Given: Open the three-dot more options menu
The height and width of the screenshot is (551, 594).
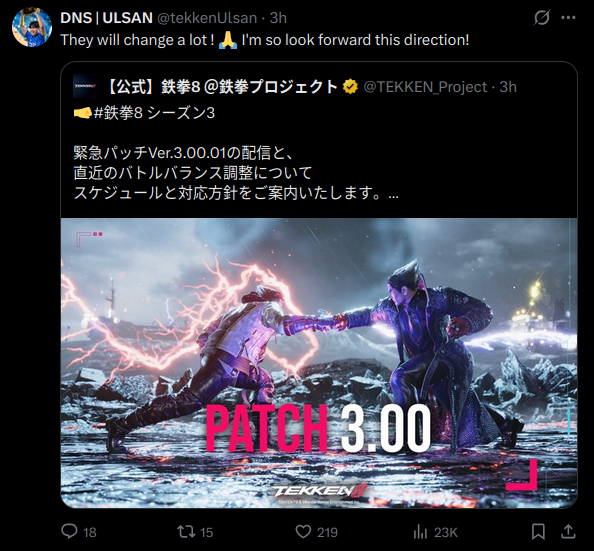Looking at the screenshot, I should pyautogui.click(x=568, y=17).
